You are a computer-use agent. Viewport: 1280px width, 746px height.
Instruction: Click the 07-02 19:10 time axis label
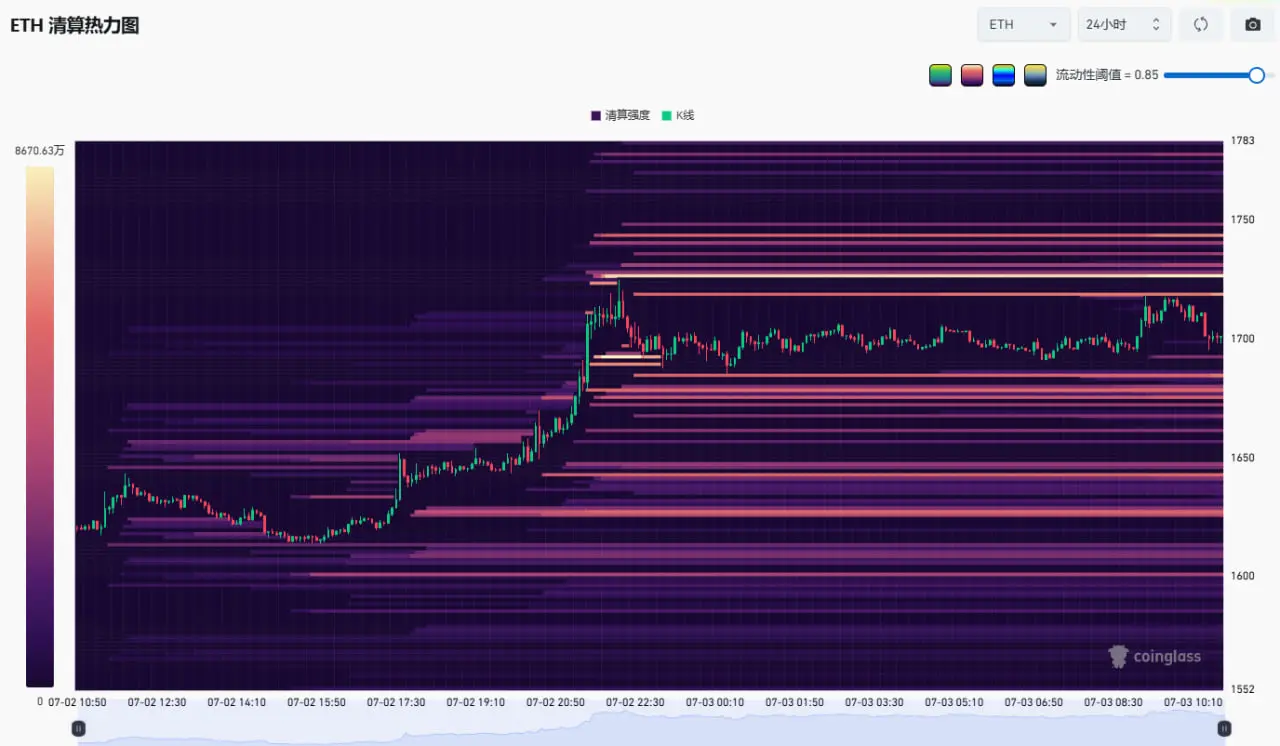[476, 703]
